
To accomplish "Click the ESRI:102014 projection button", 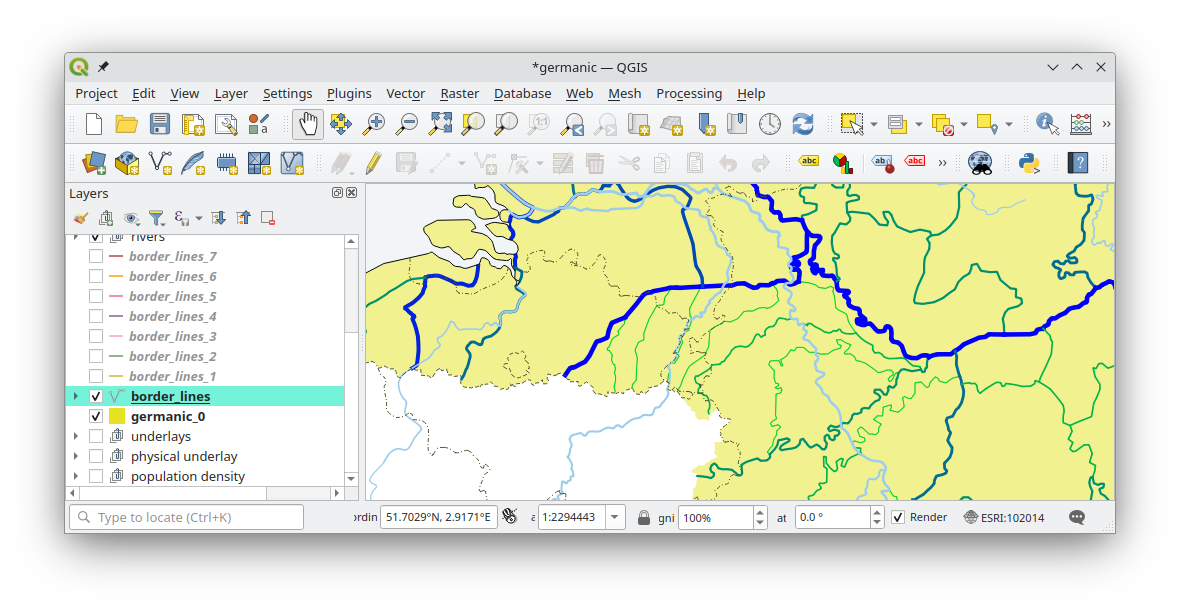I will pos(1003,517).
